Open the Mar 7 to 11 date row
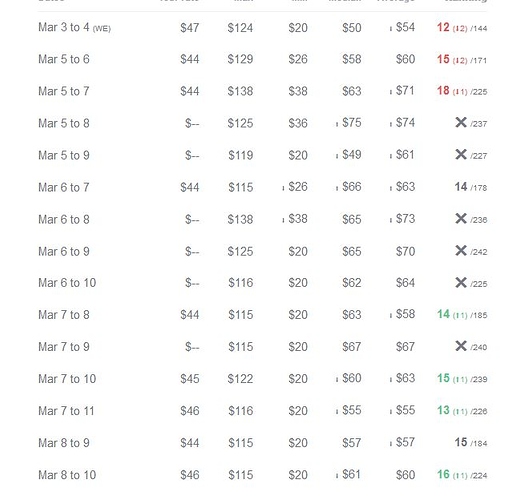This screenshot has height=500, width=529. 66,411
